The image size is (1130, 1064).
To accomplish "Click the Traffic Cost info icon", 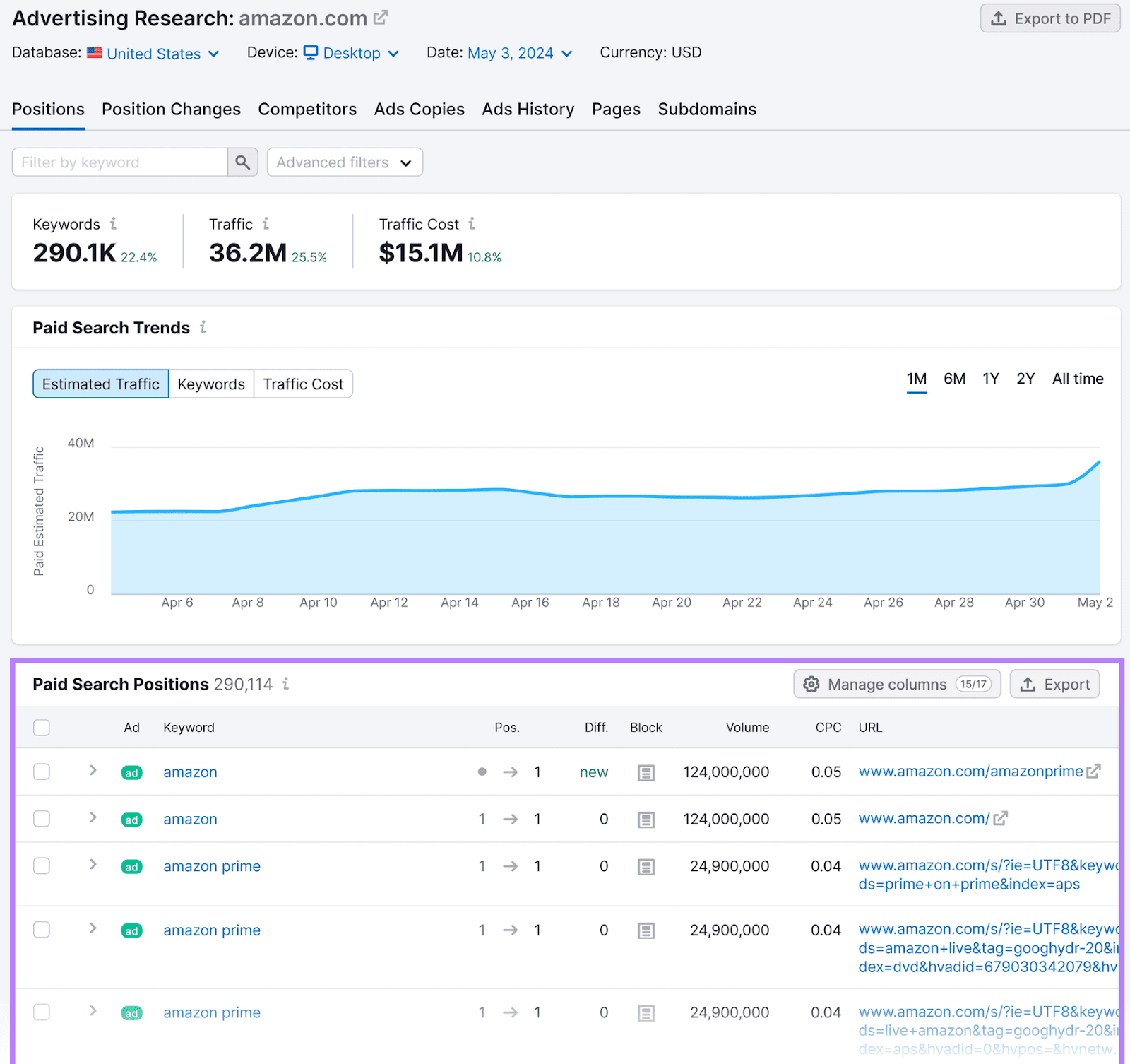I will 472,224.
